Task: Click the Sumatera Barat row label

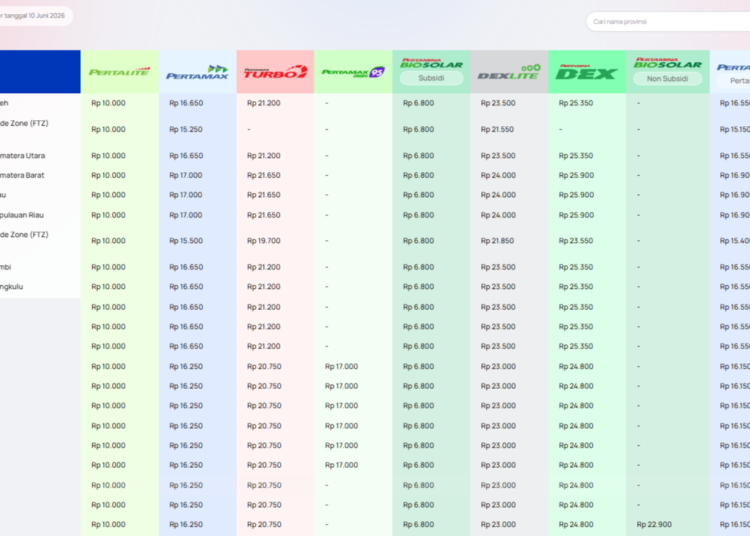Action: (22, 175)
